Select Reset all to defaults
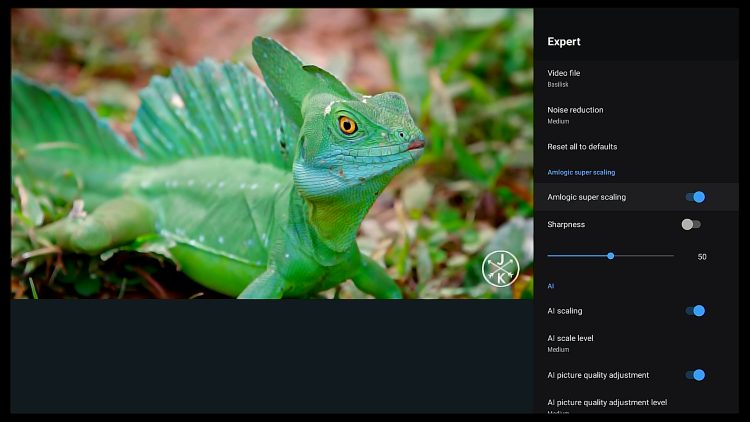Viewport: 750px width, 422px height. coord(636,147)
